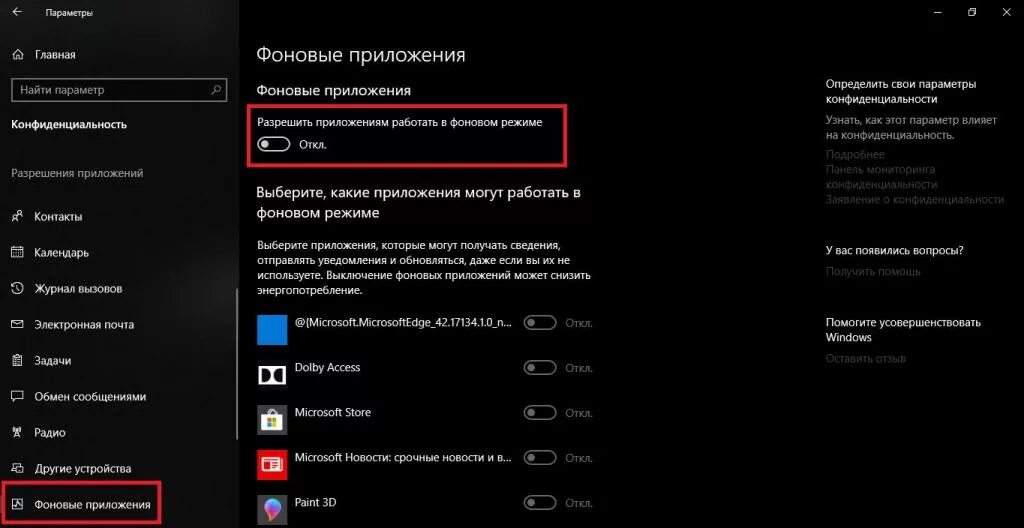Click the Получить помощь link
Viewport: 1024px width, 528px height.
873,271
